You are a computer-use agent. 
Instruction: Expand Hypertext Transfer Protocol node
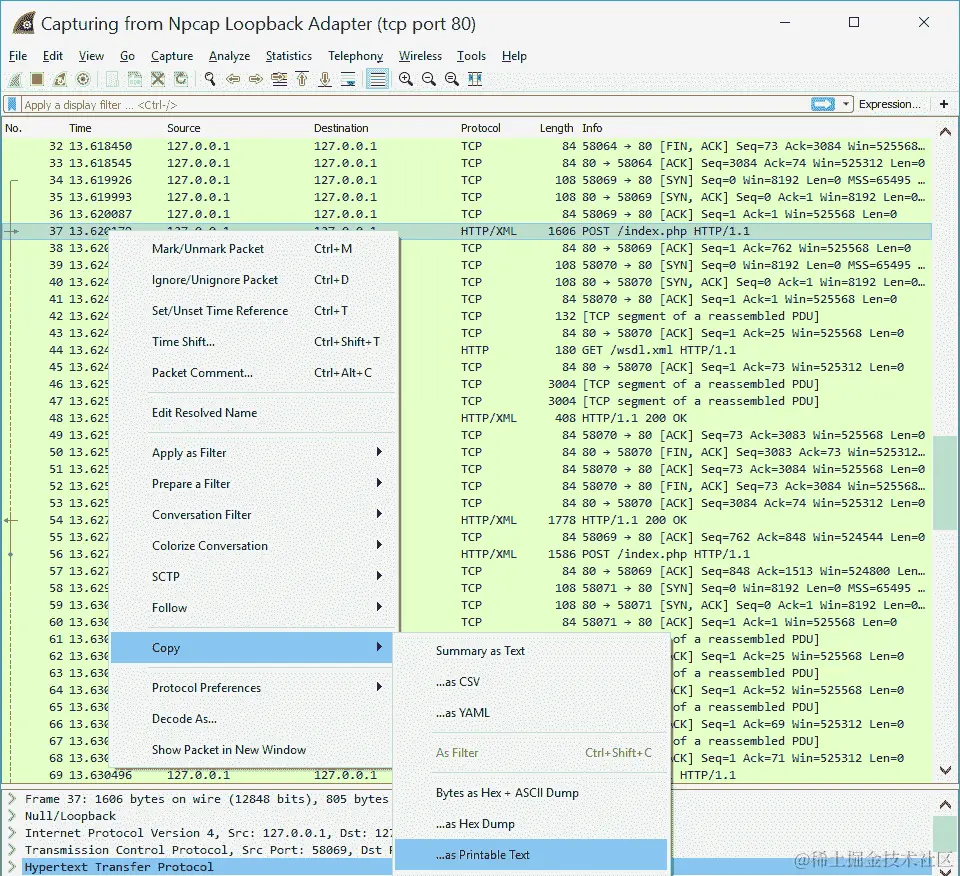[x=12, y=867]
